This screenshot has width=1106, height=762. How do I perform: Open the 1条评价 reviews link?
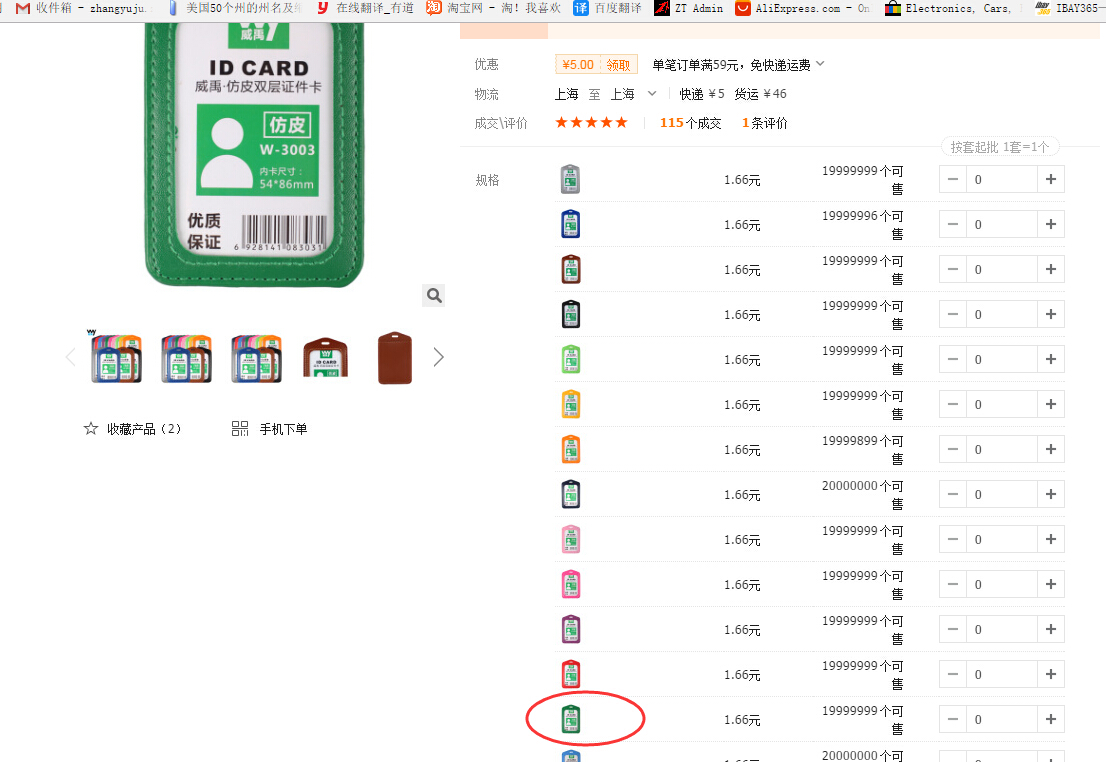[764, 123]
